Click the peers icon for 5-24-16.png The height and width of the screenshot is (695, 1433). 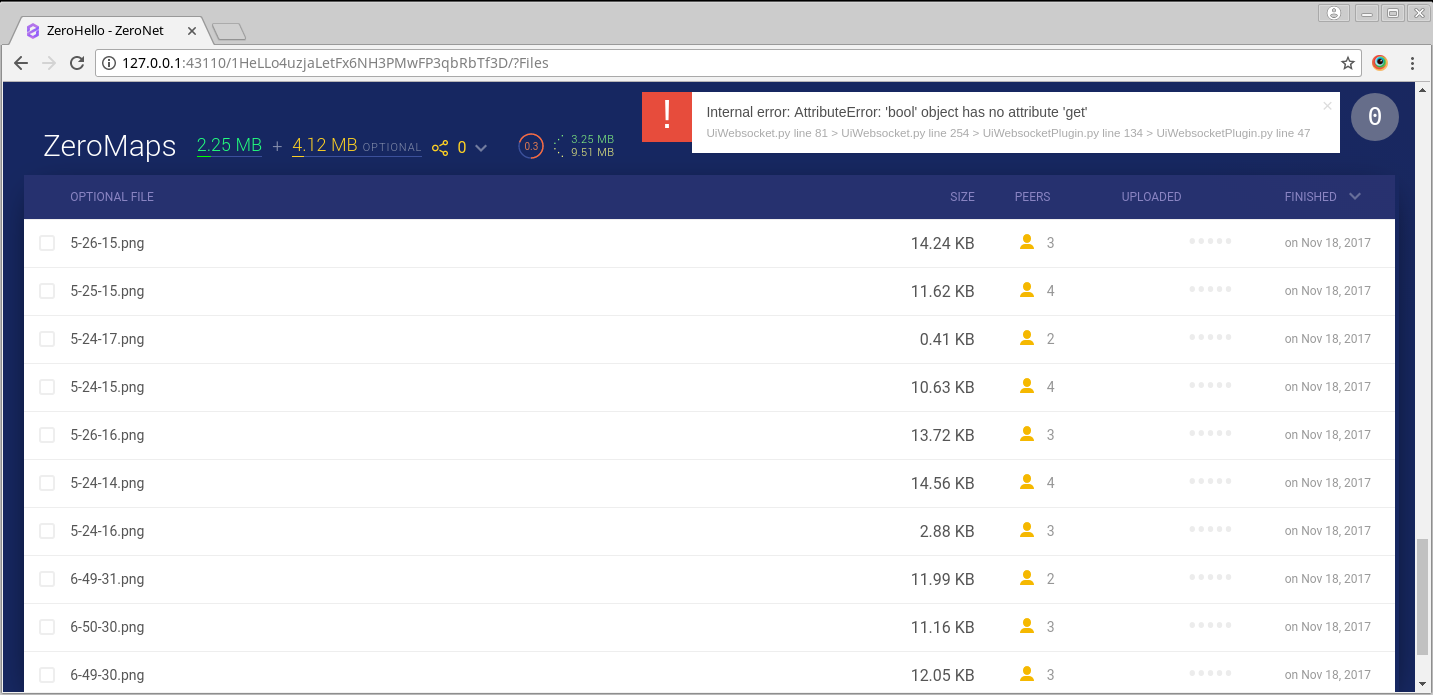coord(1026,530)
